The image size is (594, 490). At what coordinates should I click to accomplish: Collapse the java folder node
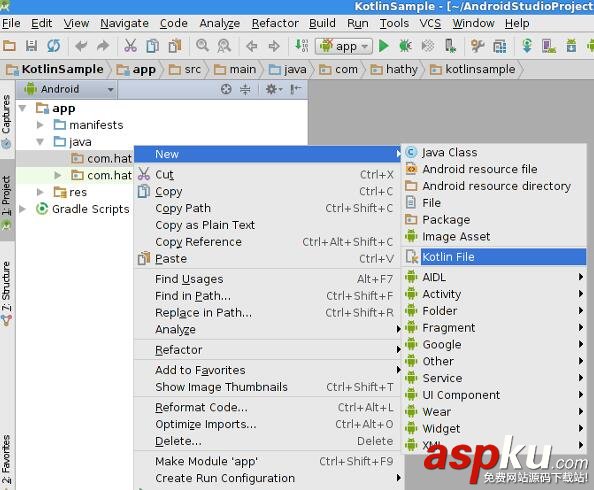point(40,142)
